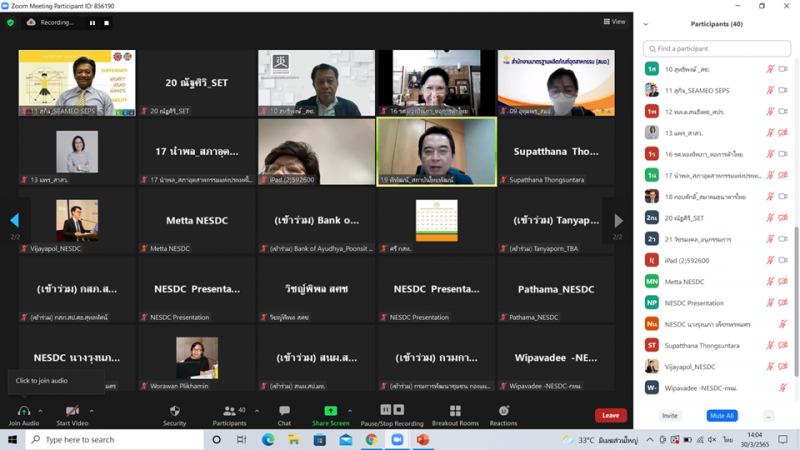Open the View layout menu
800x450 pixels.
(614, 21)
